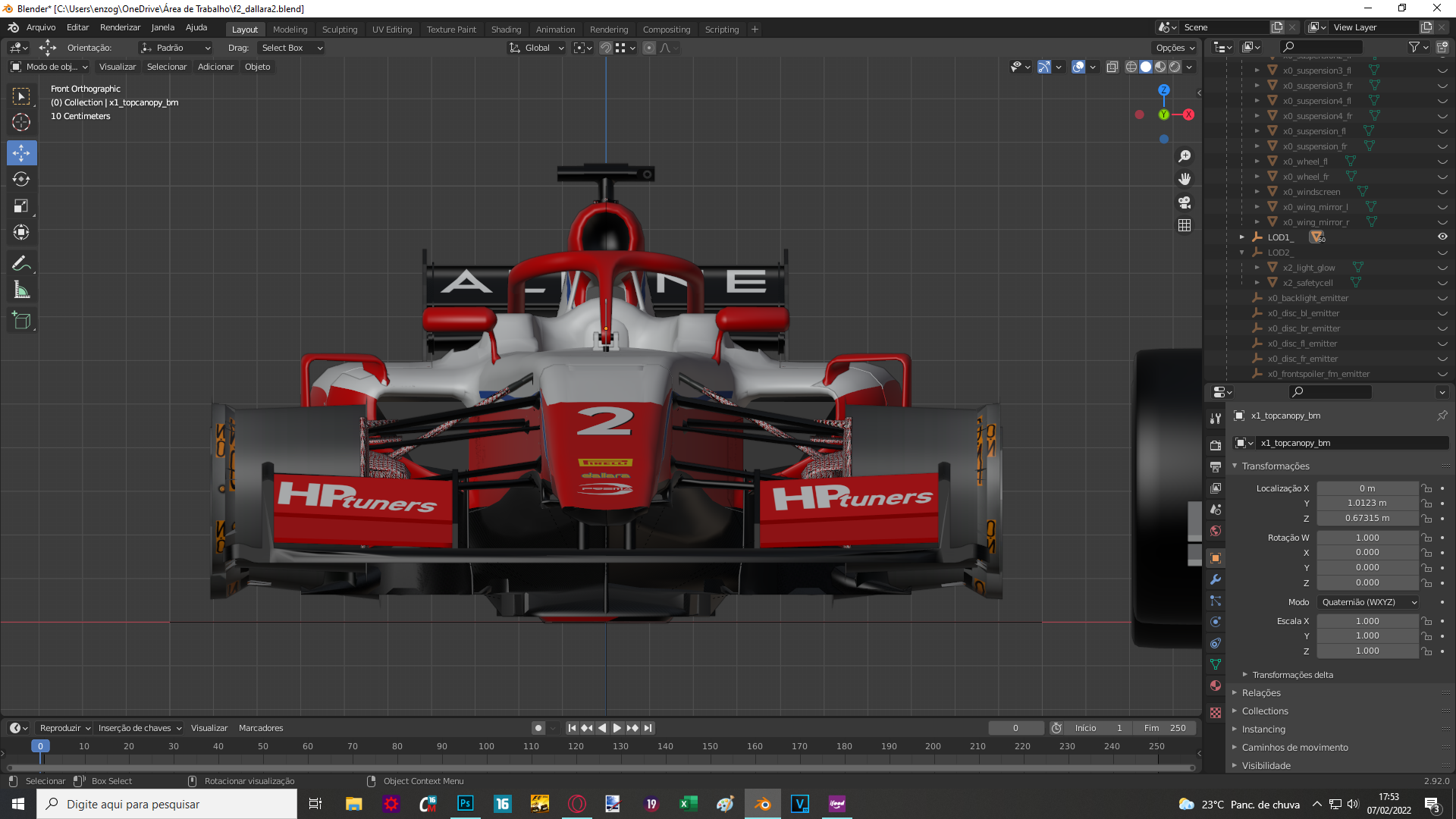This screenshot has height=819, width=1456.
Task: Click the red X axis gizmo ball
Action: click(x=1188, y=115)
